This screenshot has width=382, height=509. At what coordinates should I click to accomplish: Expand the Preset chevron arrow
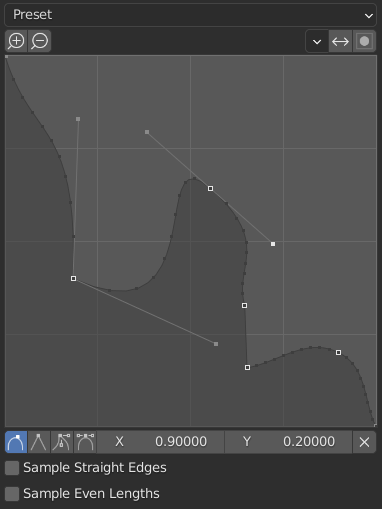[x=368, y=15]
